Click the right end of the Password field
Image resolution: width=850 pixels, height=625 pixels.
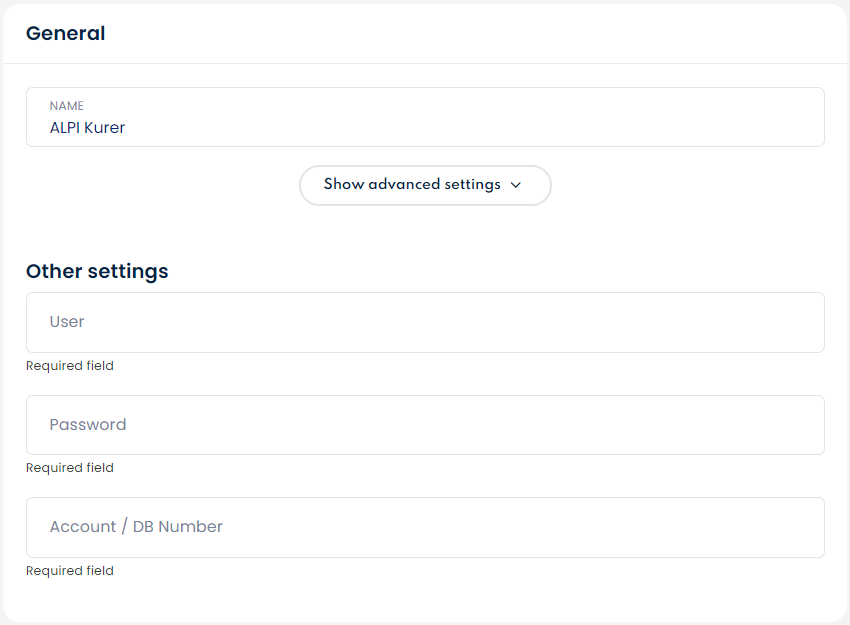(800, 425)
